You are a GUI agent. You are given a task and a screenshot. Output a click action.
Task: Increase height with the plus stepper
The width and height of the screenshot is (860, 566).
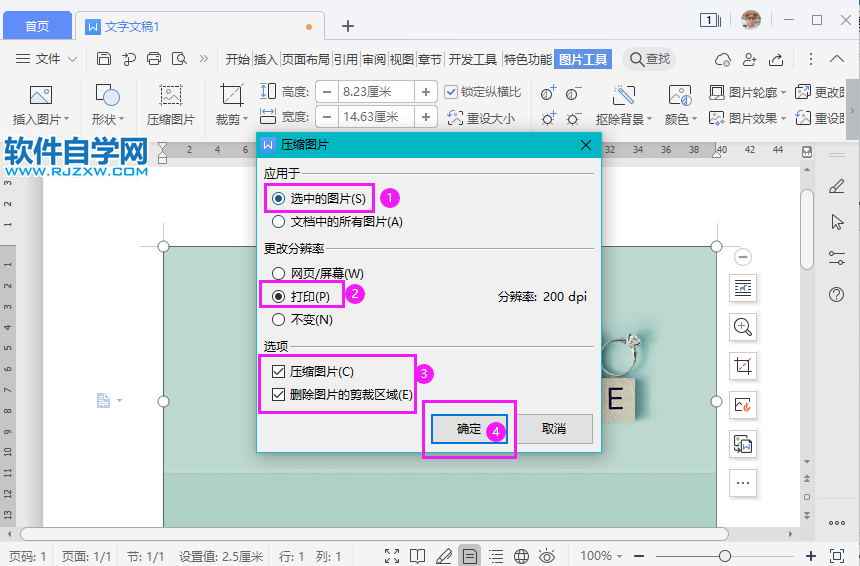426,92
